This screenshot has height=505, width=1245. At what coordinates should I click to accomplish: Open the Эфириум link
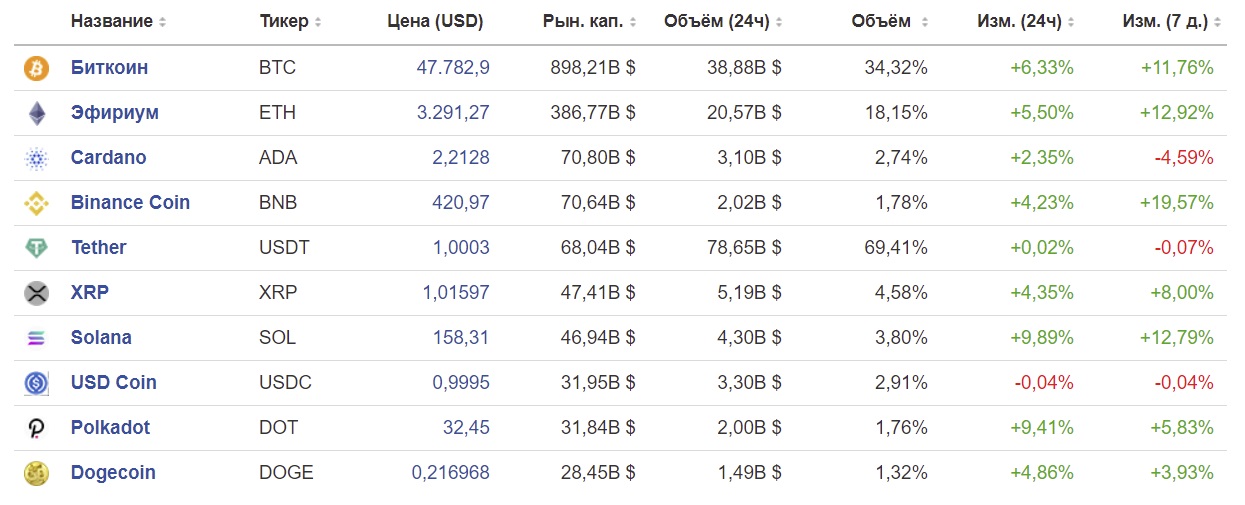click(114, 113)
